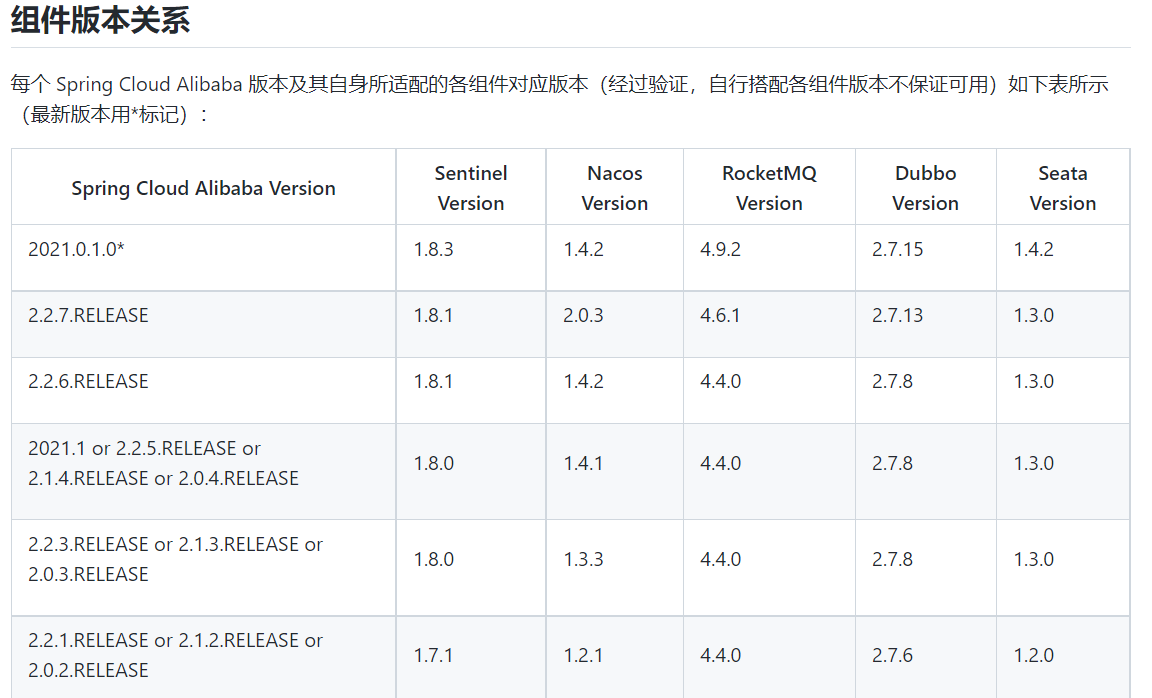Click Seata value 1.3.0 in 2.2.6.RELEASE row
This screenshot has height=698, width=1152.
tap(1034, 381)
